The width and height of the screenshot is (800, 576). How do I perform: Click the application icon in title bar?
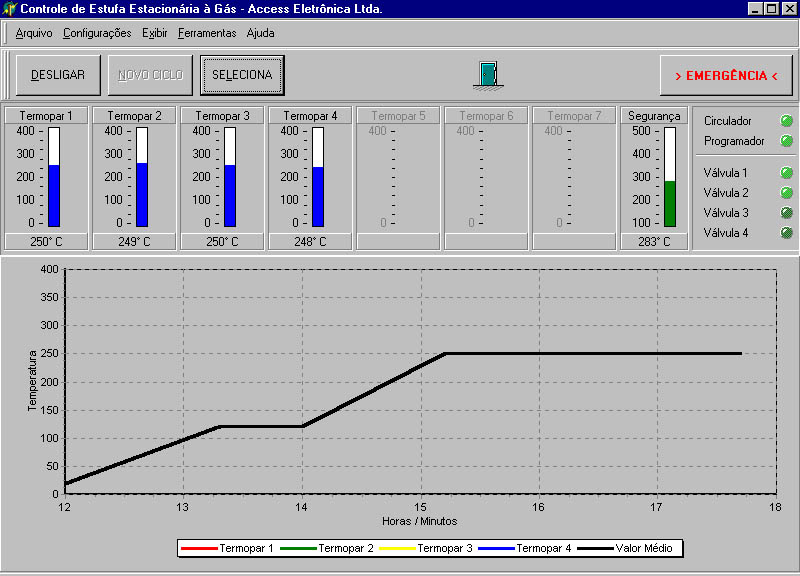click(10, 9)
